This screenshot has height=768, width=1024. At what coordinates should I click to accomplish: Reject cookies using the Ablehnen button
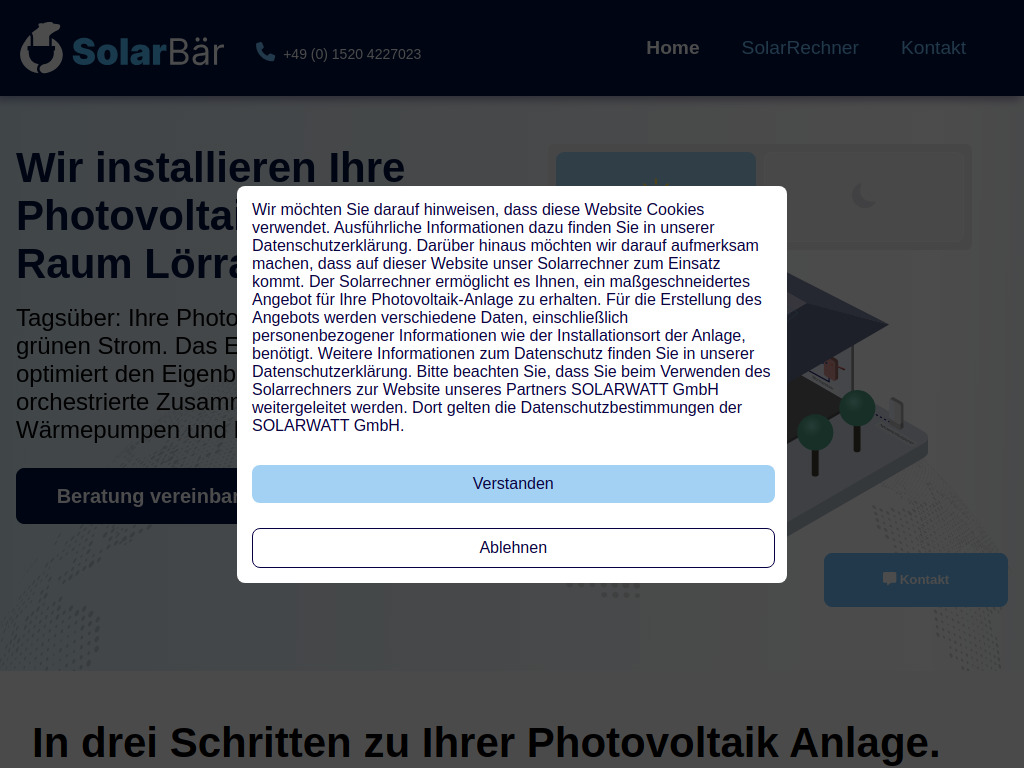tap(513, 547)
